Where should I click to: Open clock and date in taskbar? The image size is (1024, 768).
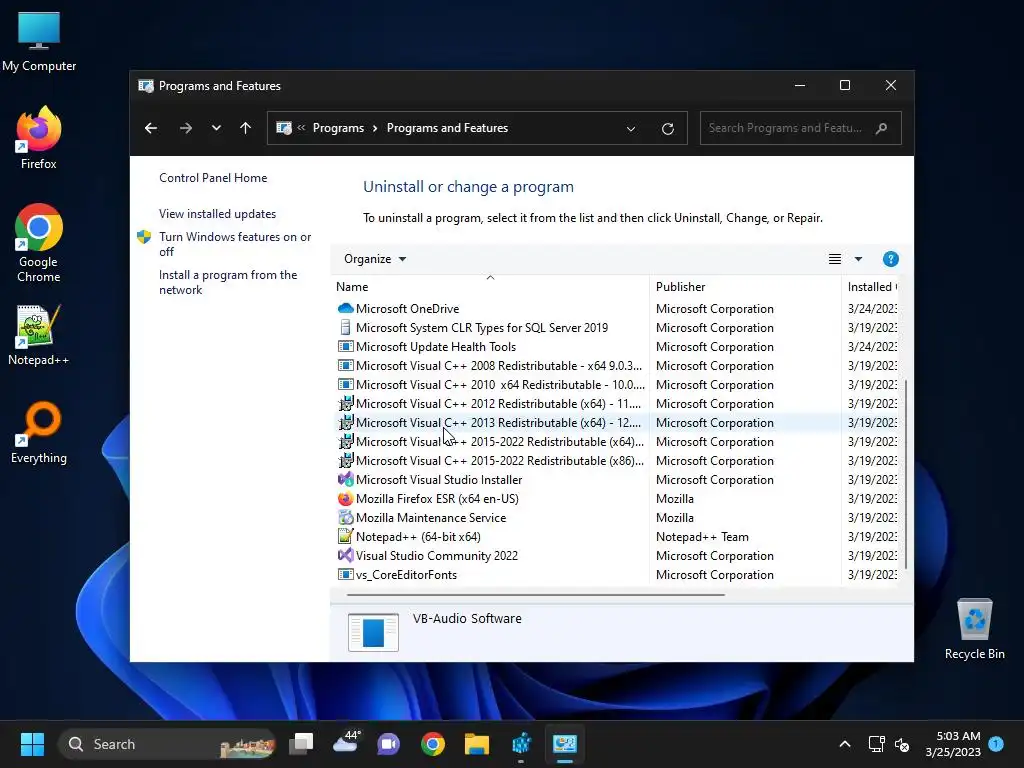click(x=953, y=744)
